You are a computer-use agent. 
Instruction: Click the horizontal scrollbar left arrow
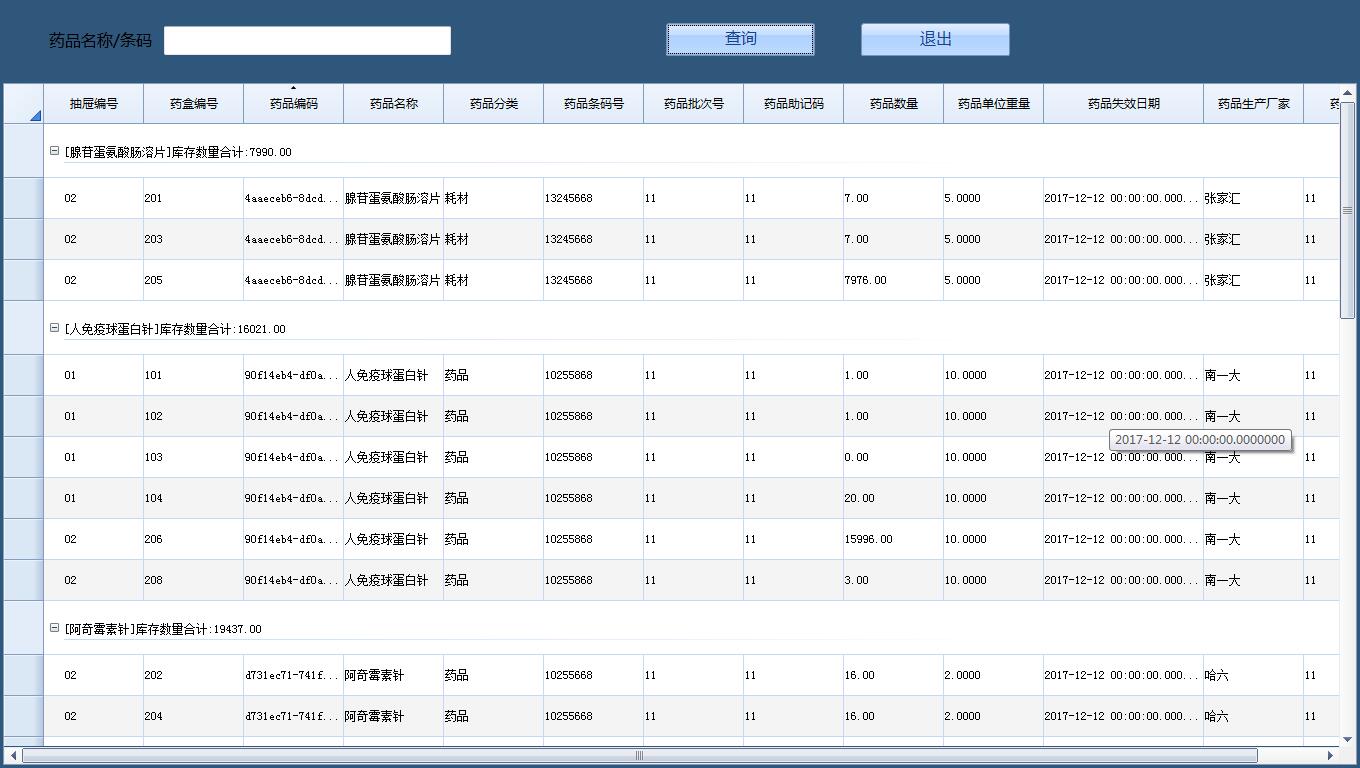(x=13, y=755)
